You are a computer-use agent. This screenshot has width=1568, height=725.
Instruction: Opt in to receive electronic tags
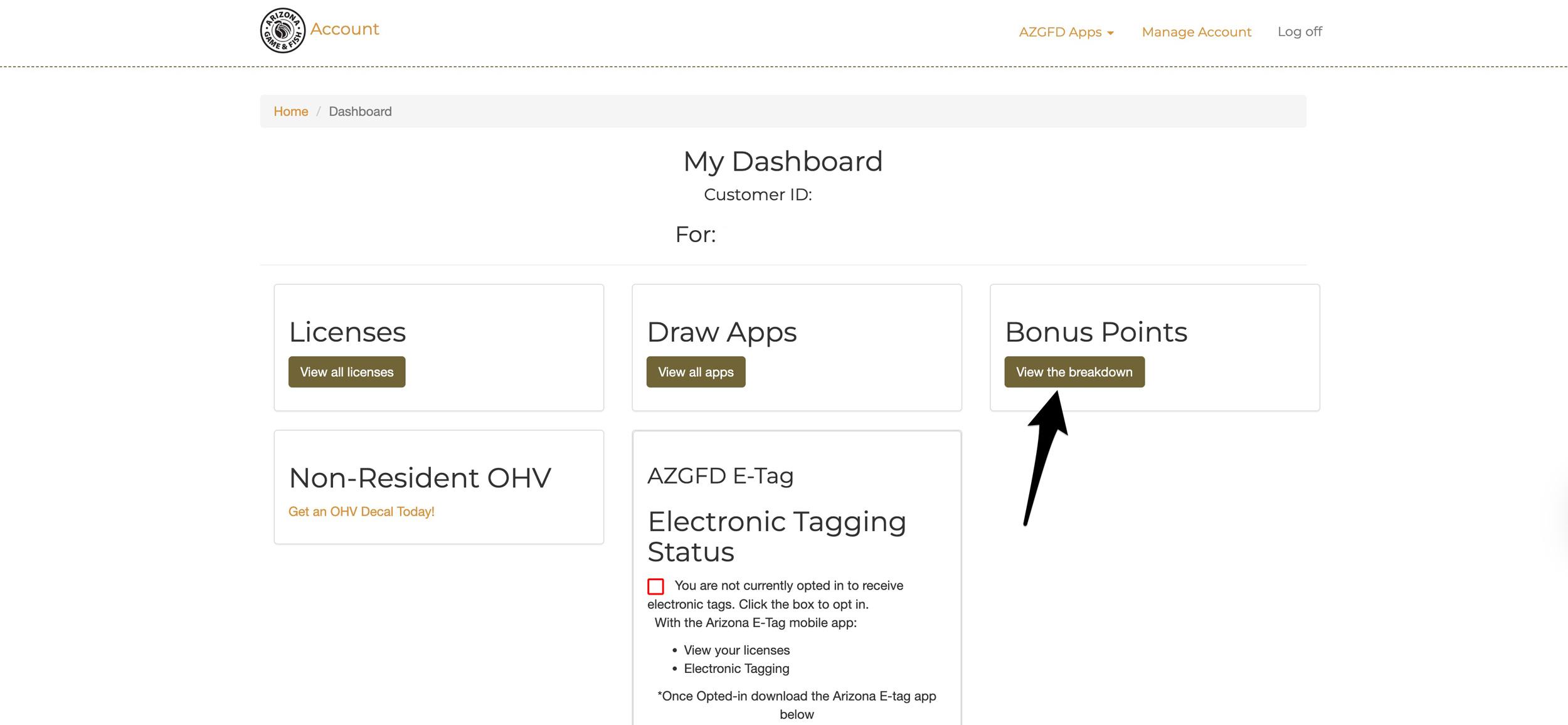point(655,586)
